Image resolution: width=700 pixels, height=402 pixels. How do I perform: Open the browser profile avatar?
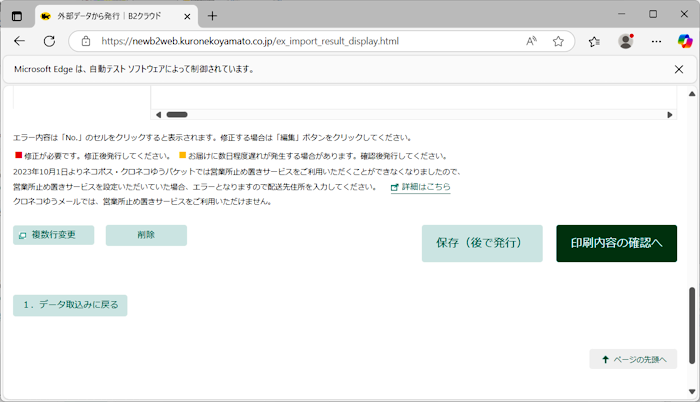click(625, 41)
